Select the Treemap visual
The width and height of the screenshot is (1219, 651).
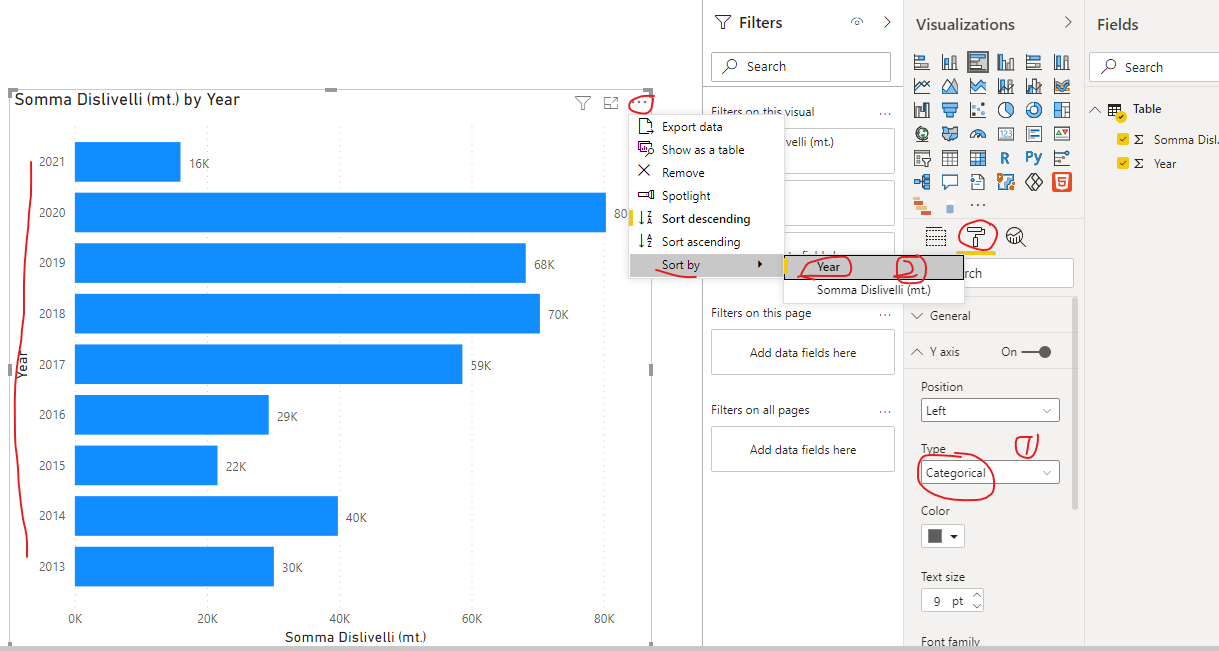[x=1062, y=110]
